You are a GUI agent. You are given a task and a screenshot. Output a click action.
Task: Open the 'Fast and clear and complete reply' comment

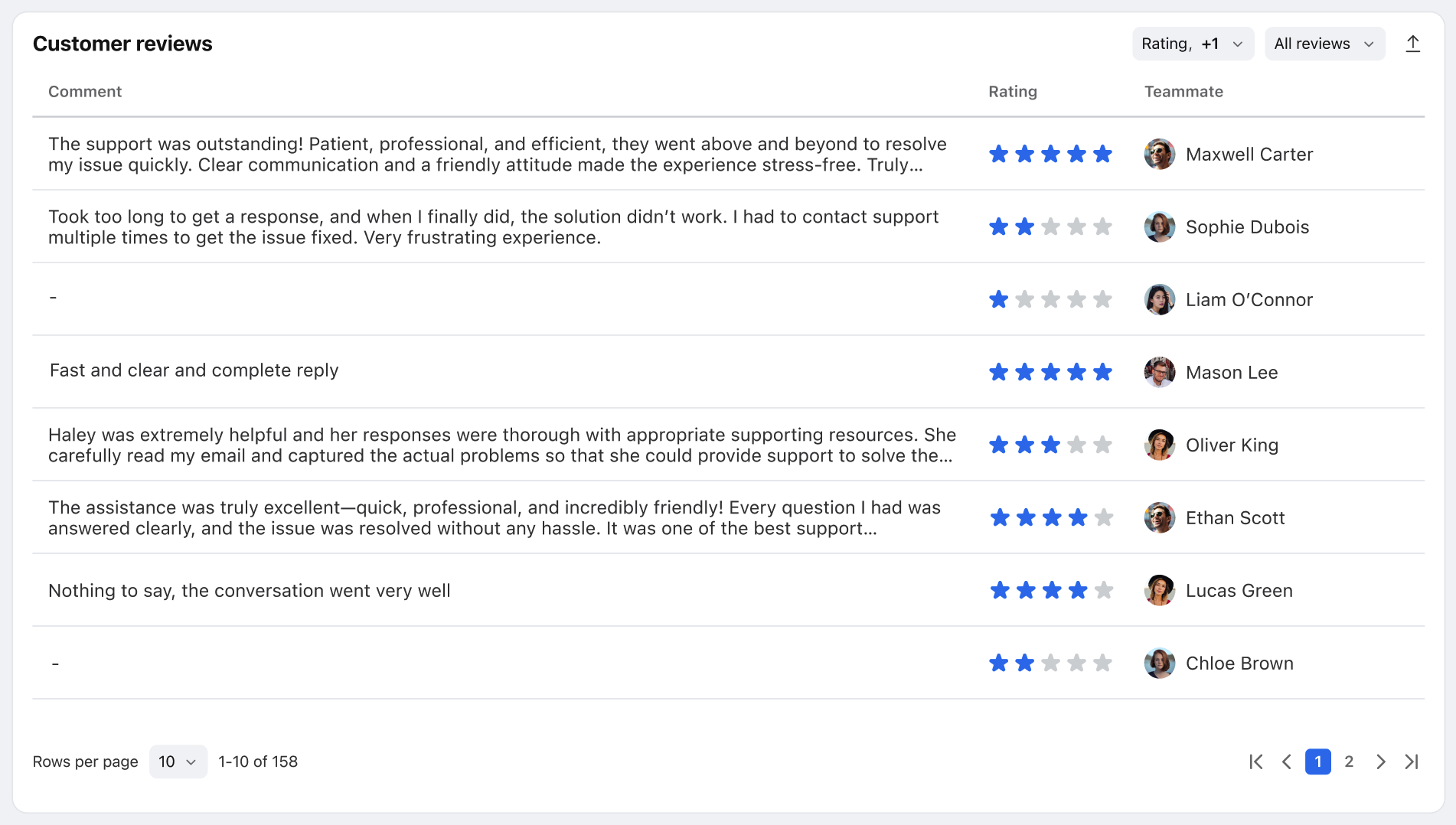[x=194, y=370]
